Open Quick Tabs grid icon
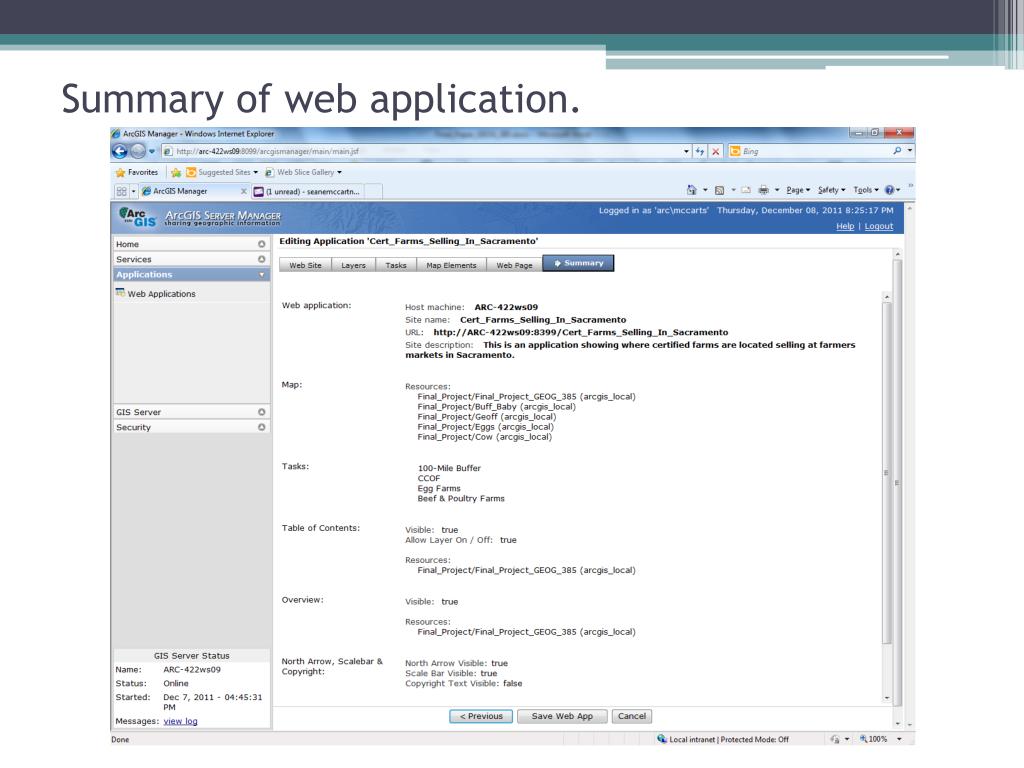Image resolution: width=1024 pixels, height=768 pixels. 121,191
